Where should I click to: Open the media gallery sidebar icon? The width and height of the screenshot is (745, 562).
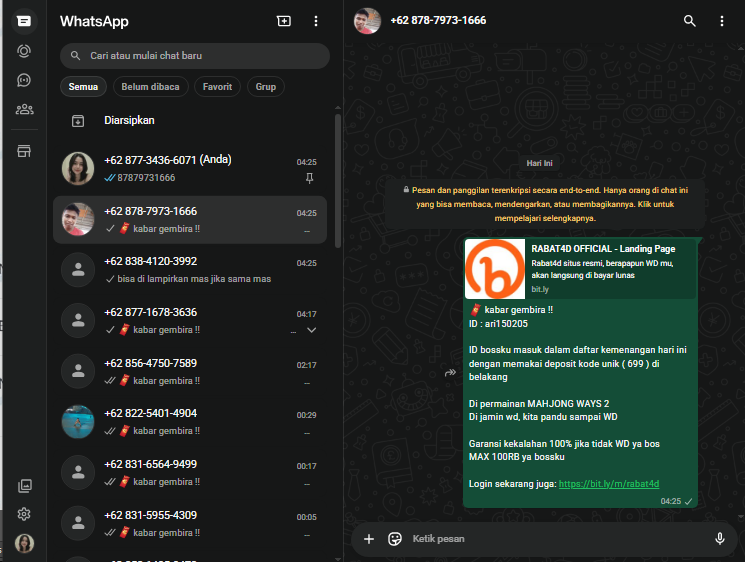(24, 485)
